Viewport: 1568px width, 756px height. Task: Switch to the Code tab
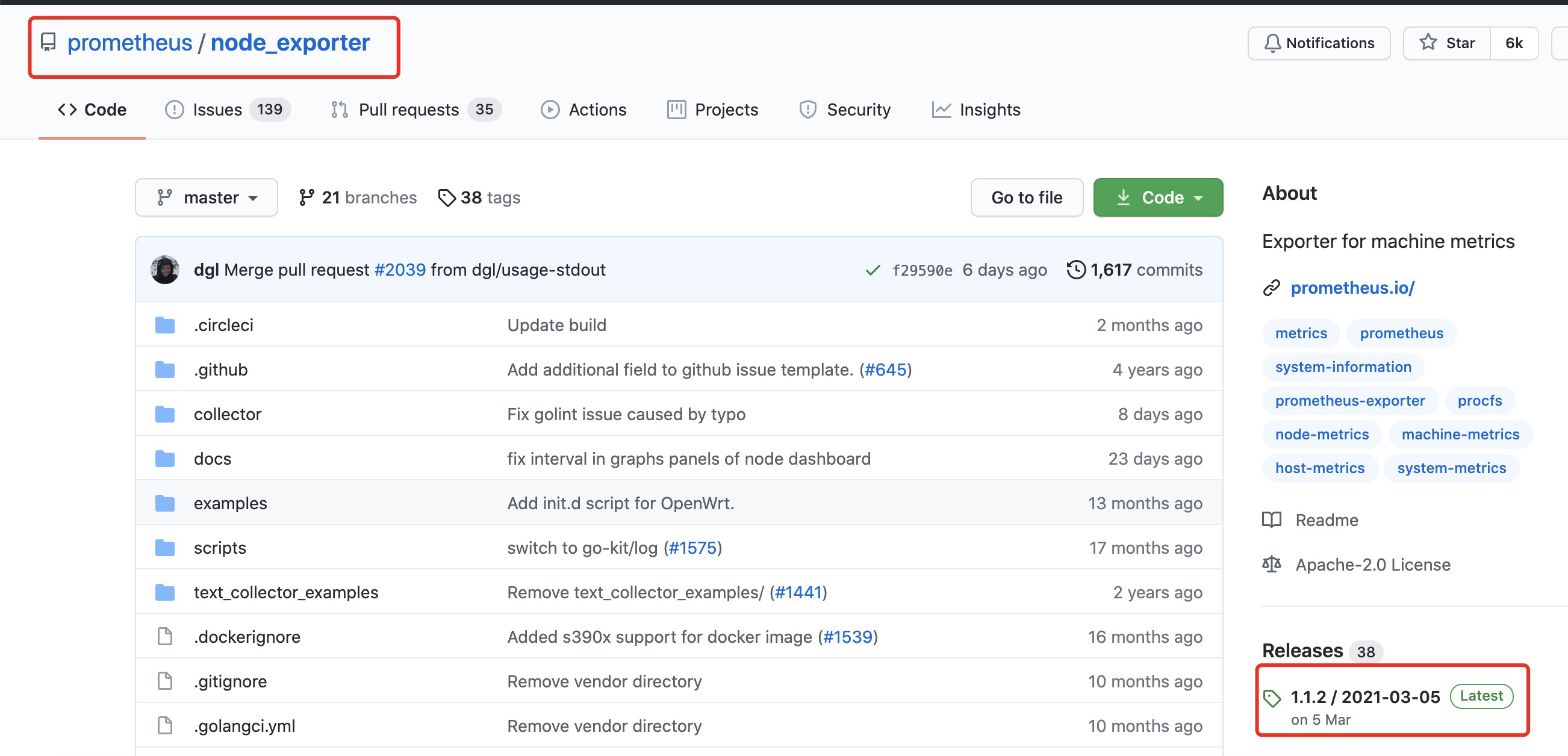pos(92,110)
